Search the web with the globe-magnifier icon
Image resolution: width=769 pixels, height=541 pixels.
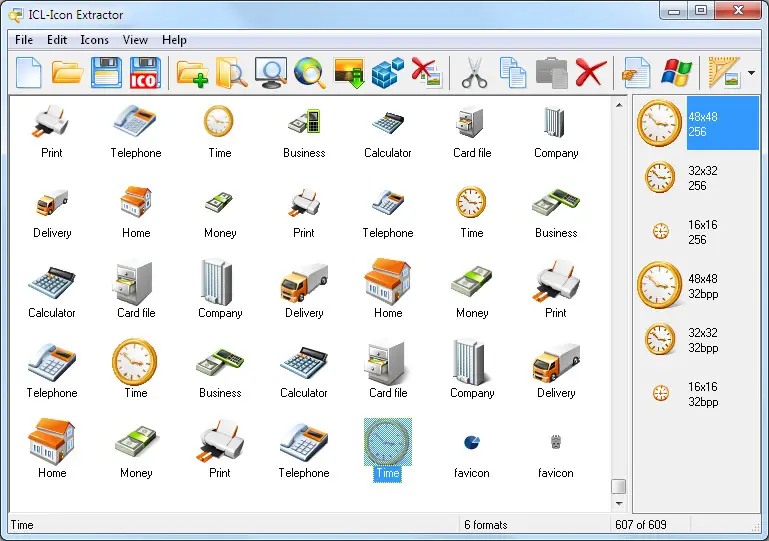pos(310,73)
